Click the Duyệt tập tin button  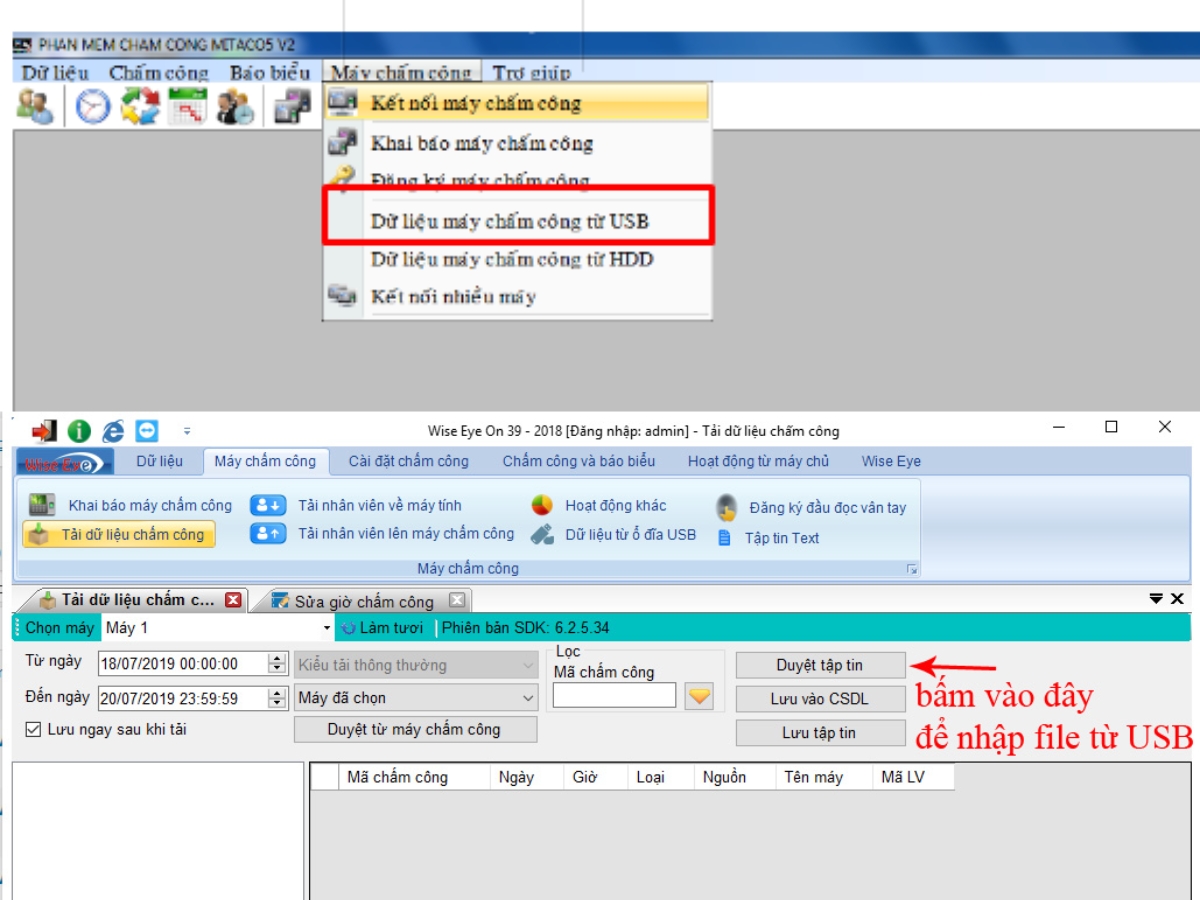[x=820, y=664]
